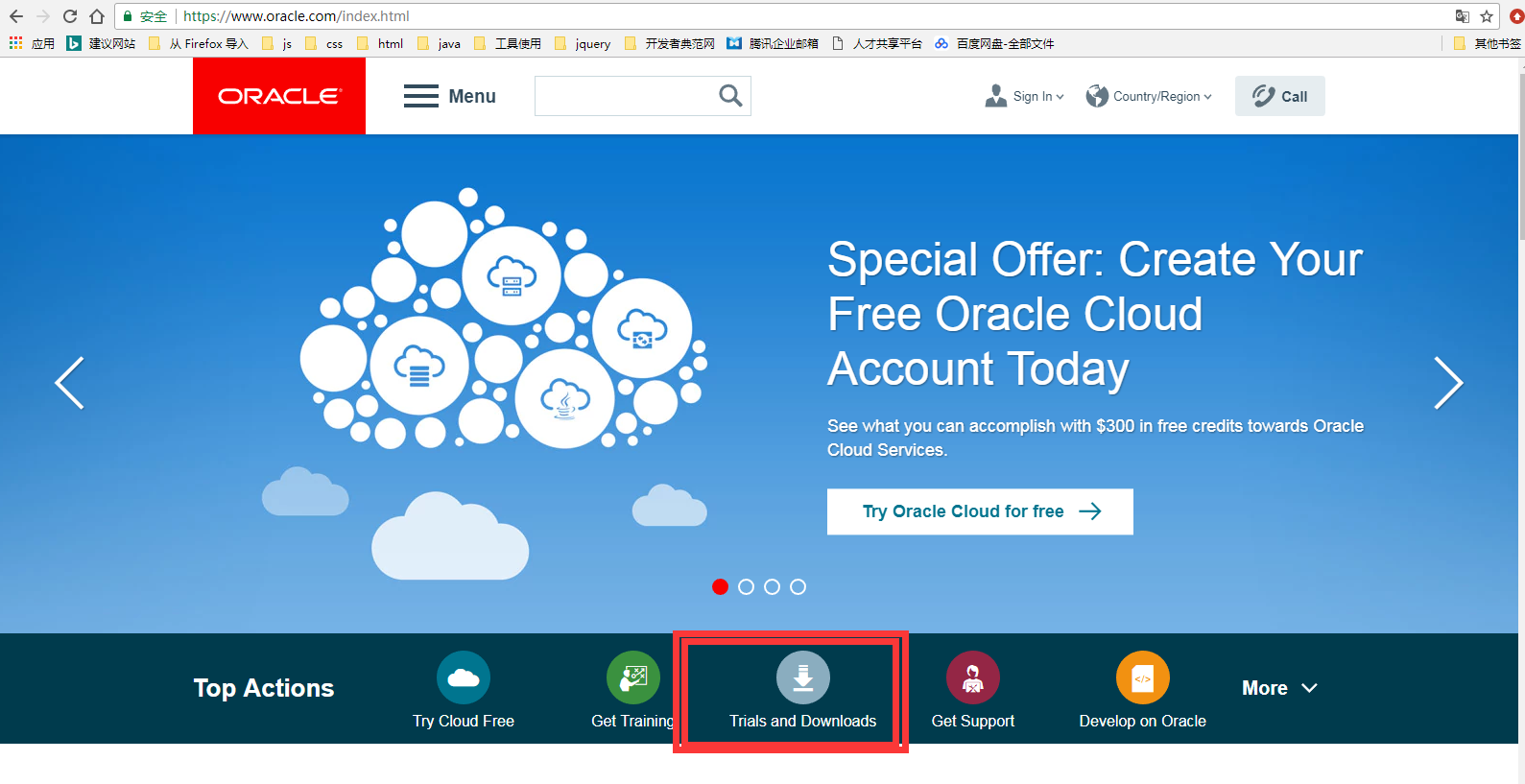Open the Trials and Downloads link text
Viewport: 1525px width, 784px height.
coord(803,721)
